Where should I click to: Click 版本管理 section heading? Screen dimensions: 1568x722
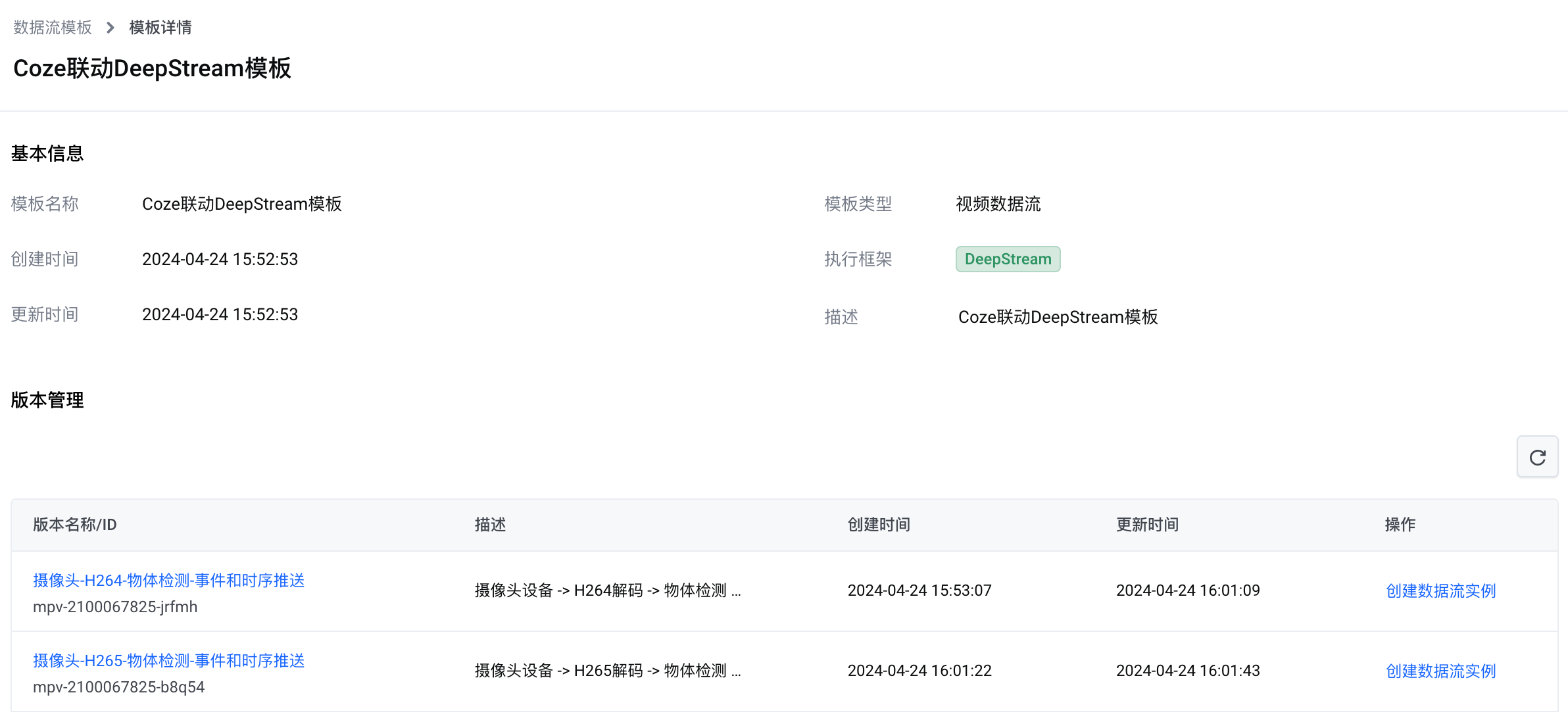pos(47,400)
